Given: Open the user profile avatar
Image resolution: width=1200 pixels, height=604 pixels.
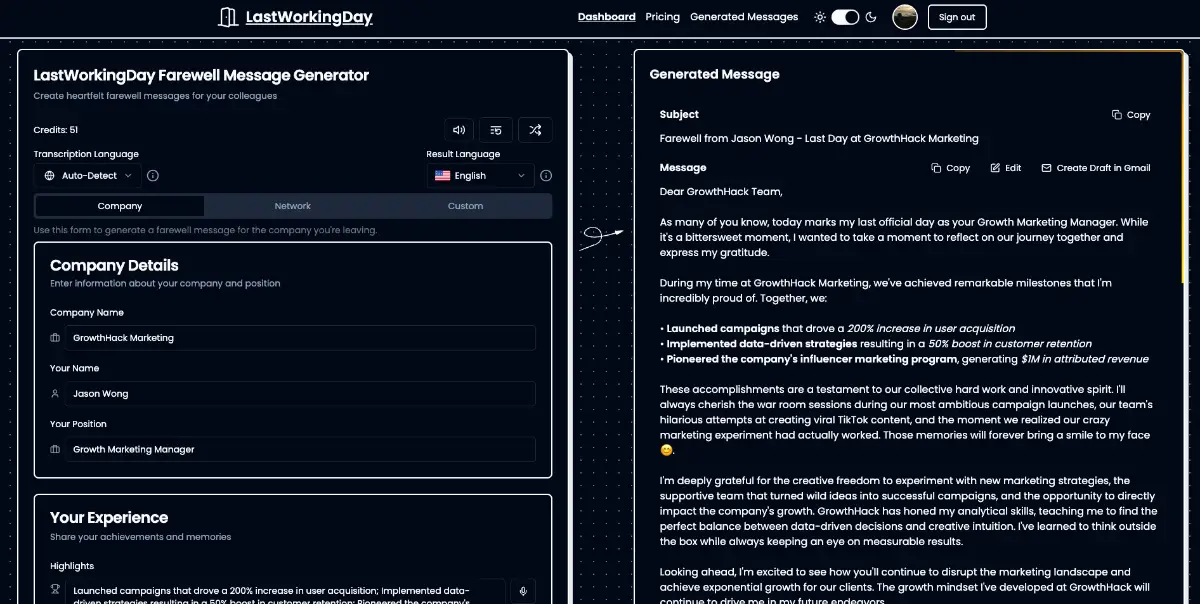Looking at the screenshot, I should 905,17.
